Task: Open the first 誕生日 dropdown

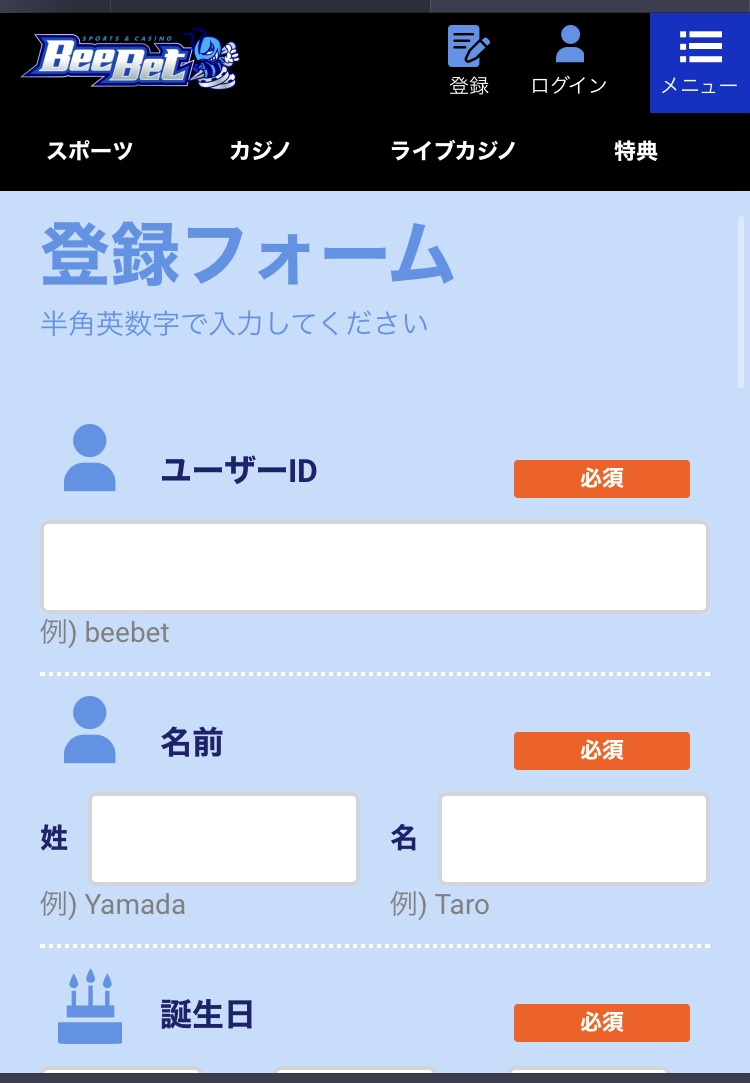Action: click(x=122, y=1070)
